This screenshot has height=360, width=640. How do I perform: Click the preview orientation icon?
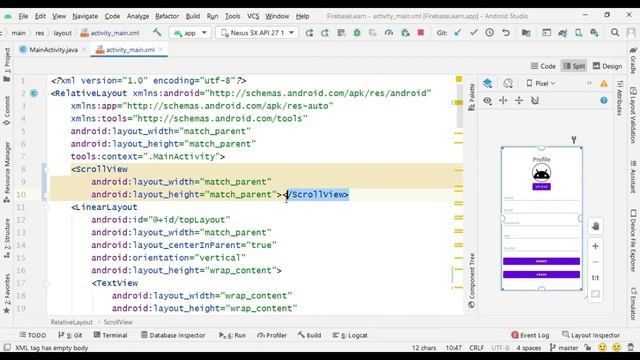pyautogui.click(x=508, y=83)
